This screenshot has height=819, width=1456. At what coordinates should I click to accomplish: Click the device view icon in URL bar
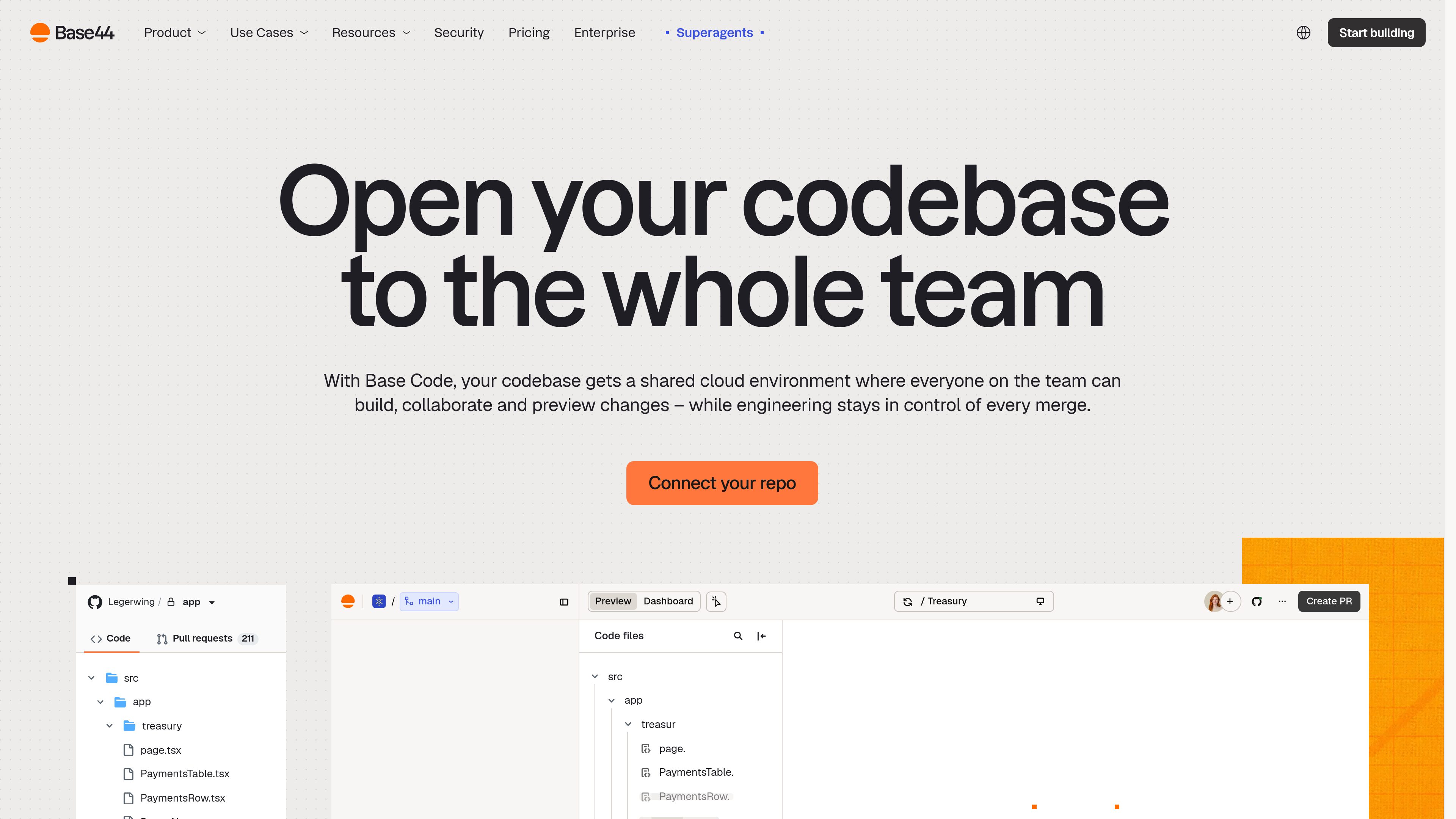(x=1040, y=601)
